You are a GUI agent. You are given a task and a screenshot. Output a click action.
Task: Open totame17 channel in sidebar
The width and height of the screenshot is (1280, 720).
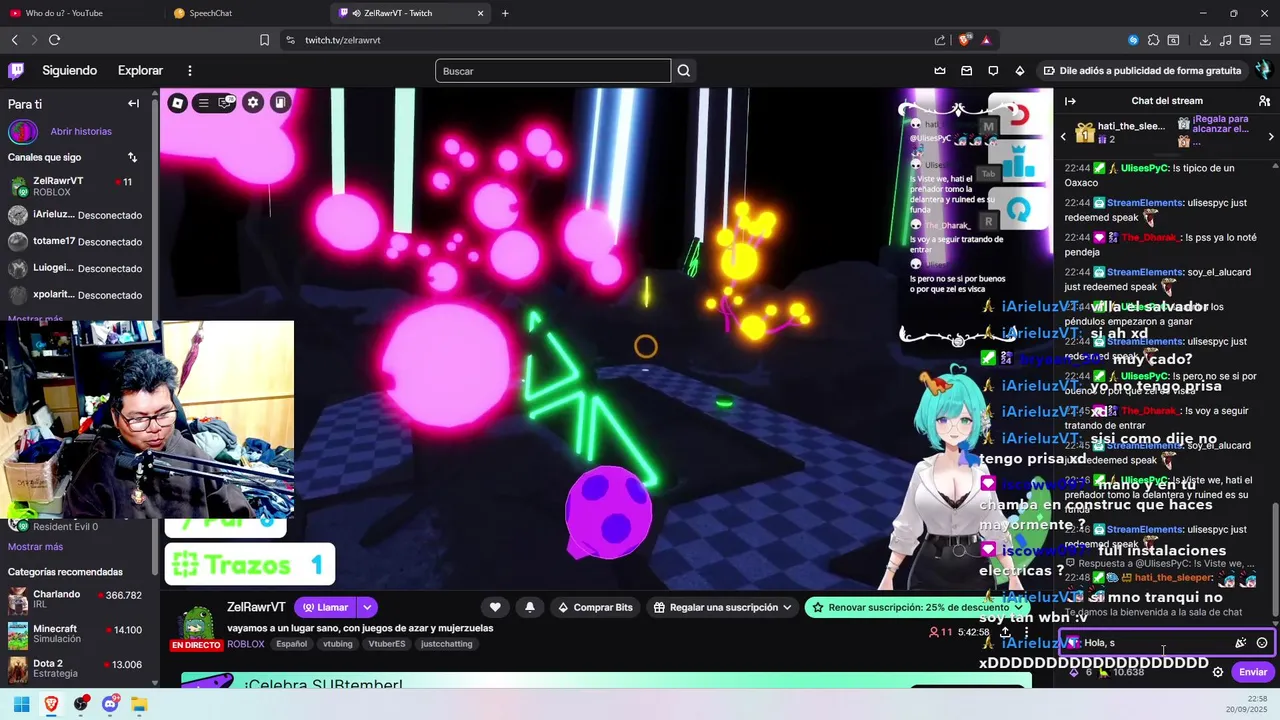(x=76, y=241)
